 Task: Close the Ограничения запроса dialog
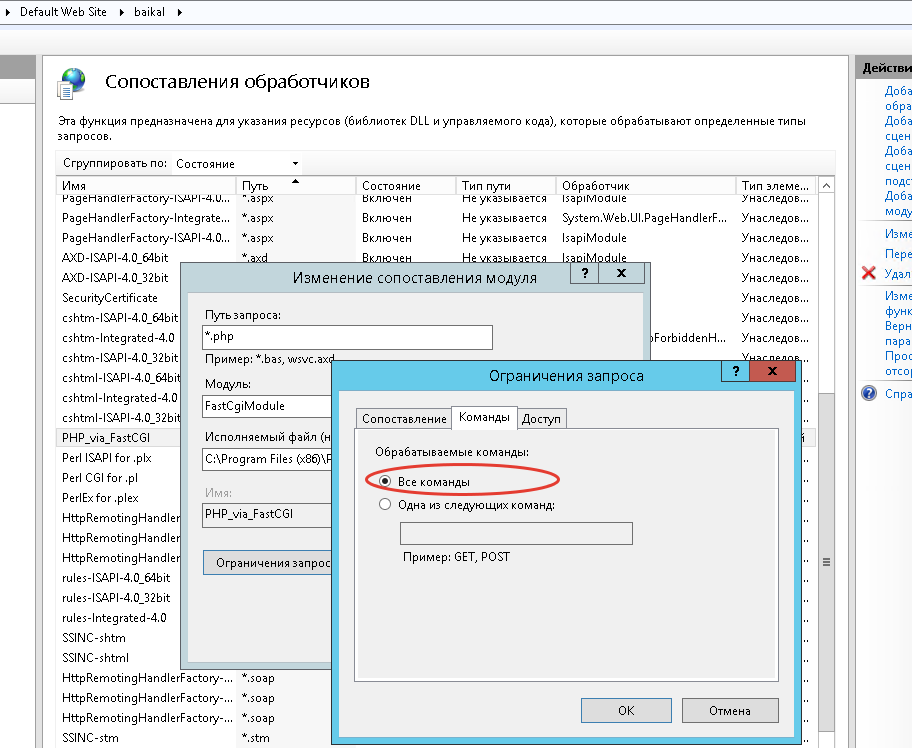pyautogui.click(x=775, y=373)
